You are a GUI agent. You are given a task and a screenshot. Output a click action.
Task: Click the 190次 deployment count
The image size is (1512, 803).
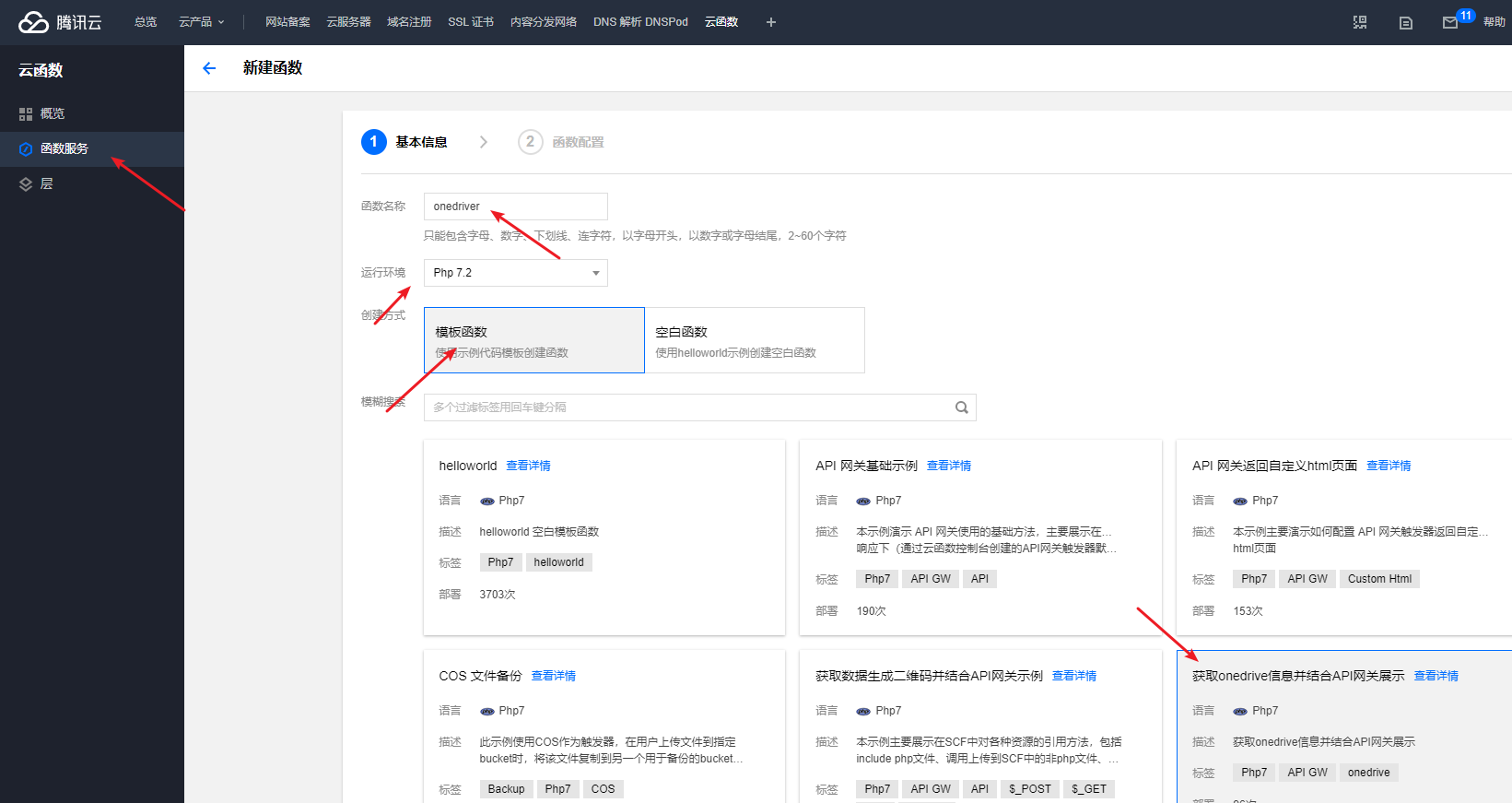point(871,611)
